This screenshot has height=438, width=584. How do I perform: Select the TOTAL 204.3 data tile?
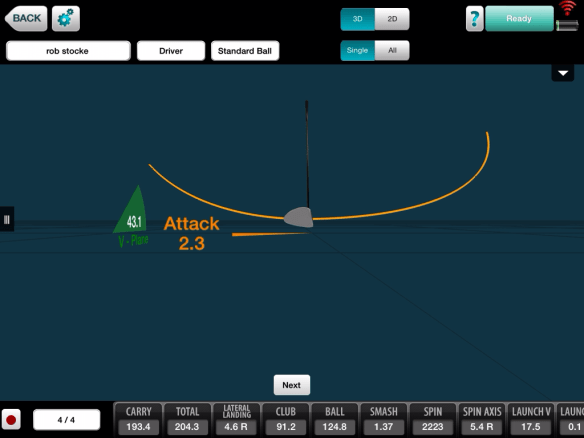(x=187, y=420)
